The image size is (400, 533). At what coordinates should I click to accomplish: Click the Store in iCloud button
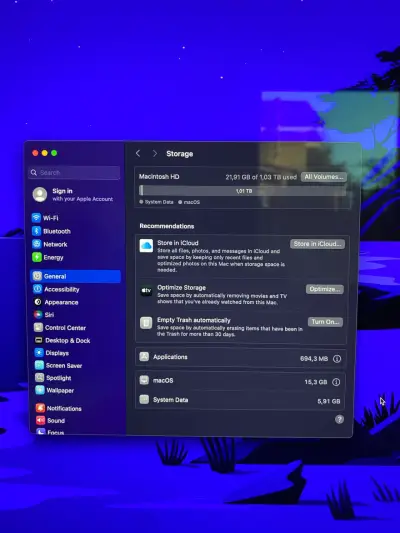[x=317, y=244]
